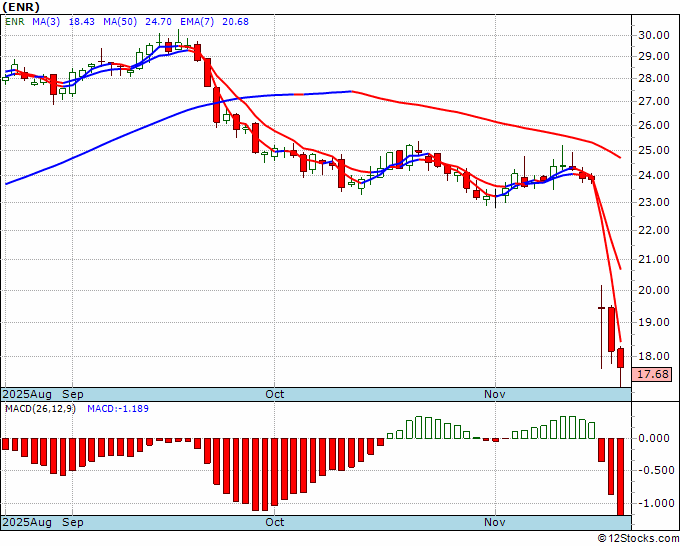Click the Oct label on price chart axis

(x=275, y=394)
